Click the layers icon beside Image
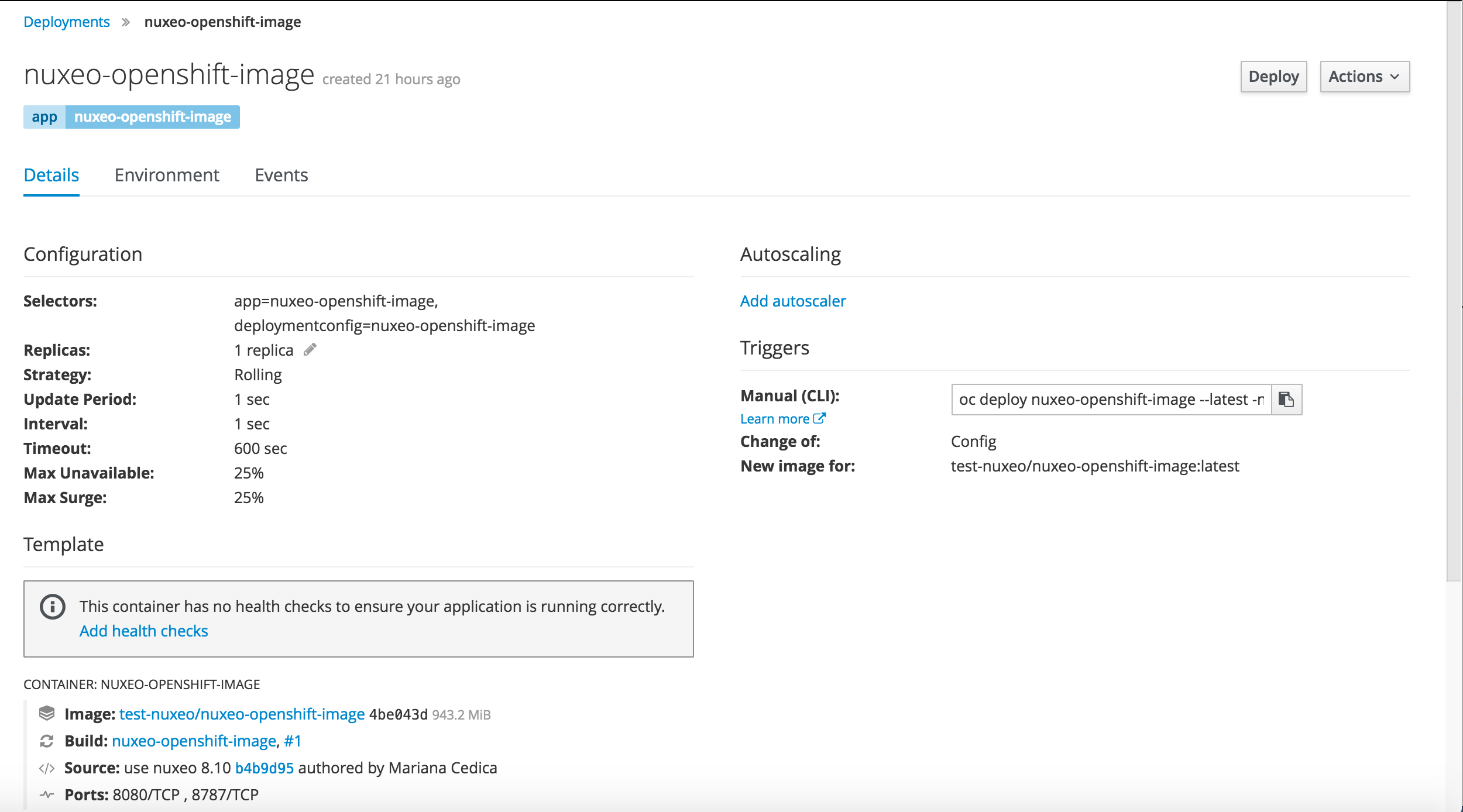Image resolution: width=1463 pixels, height=812 pixels. (x=47, y=713)
